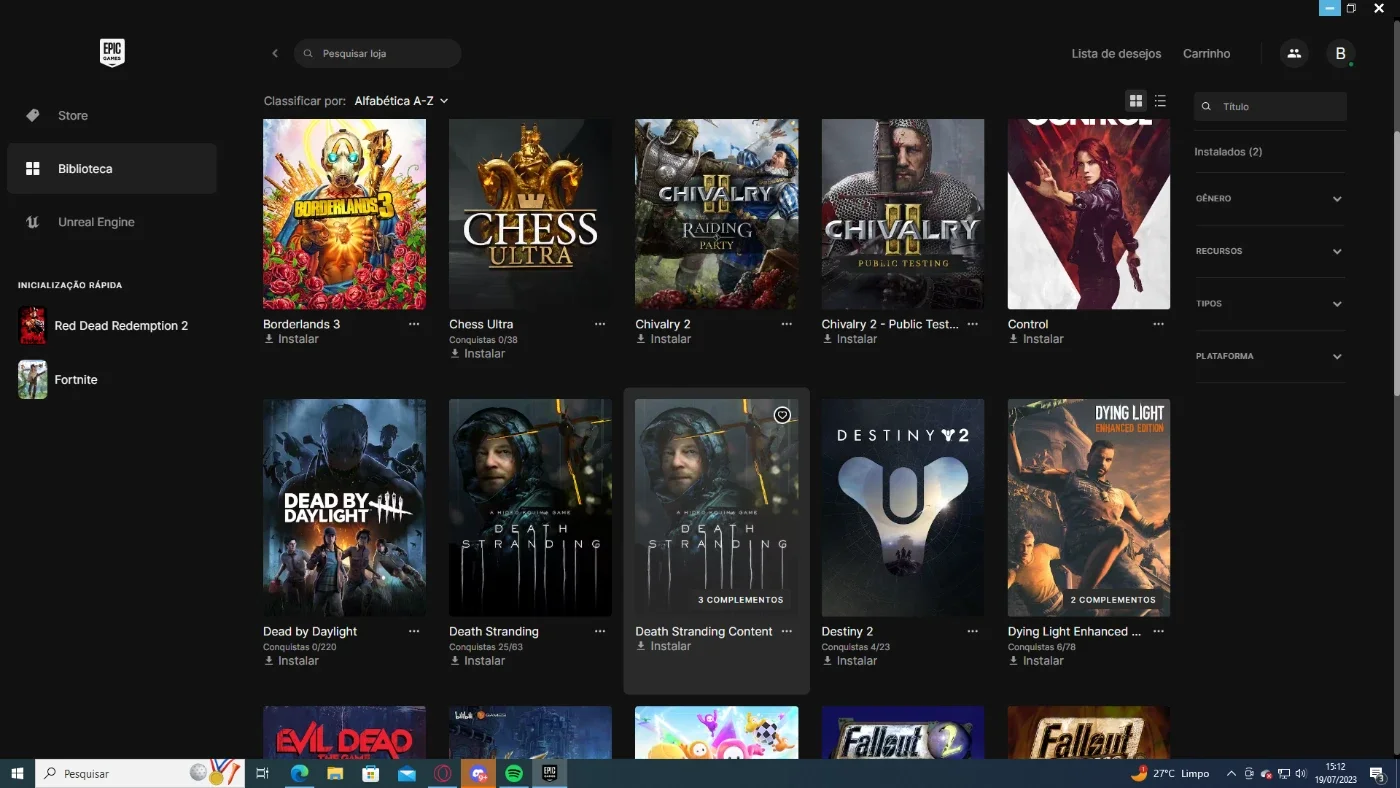Click the Windows Pesquisar search box
The width and height of the screenshot is (1400, 788).
click(x=140, y=773)
